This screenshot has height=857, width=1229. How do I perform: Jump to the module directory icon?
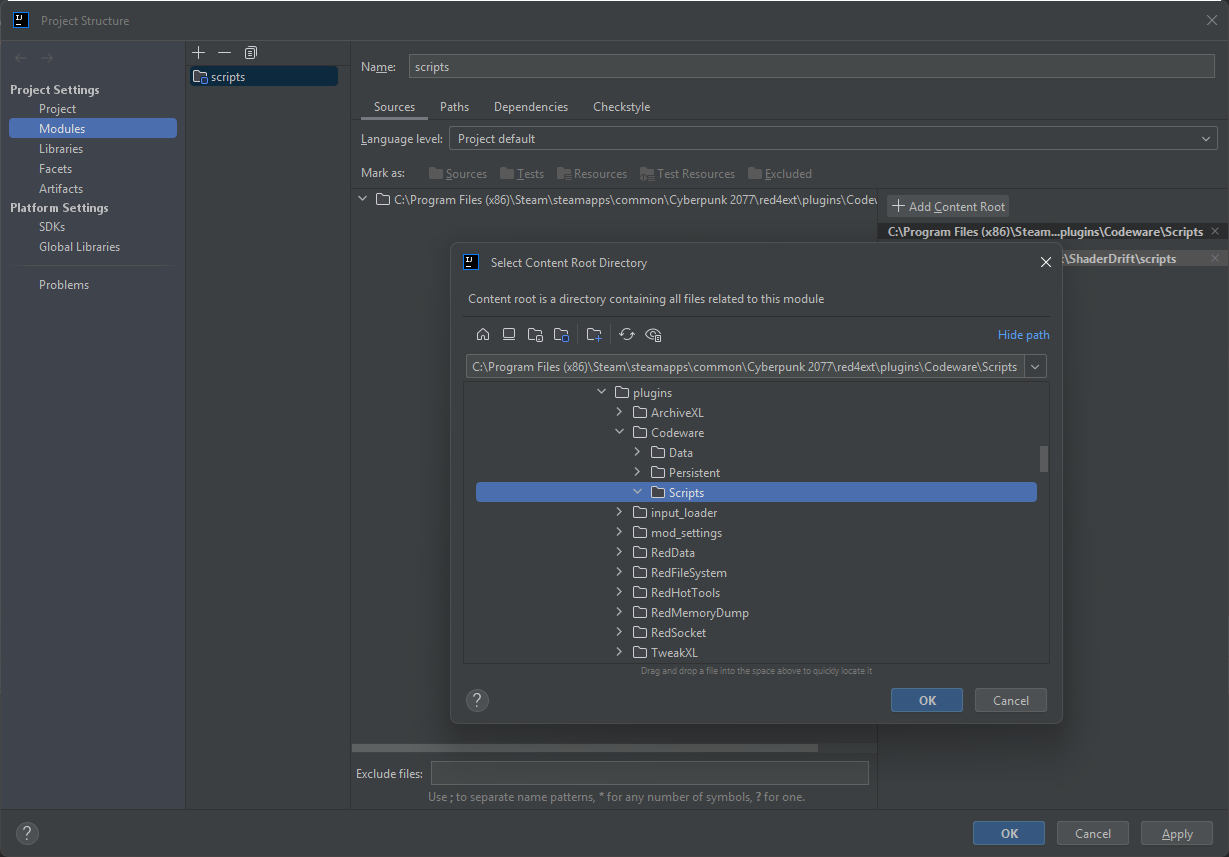[x=561, y=335]
